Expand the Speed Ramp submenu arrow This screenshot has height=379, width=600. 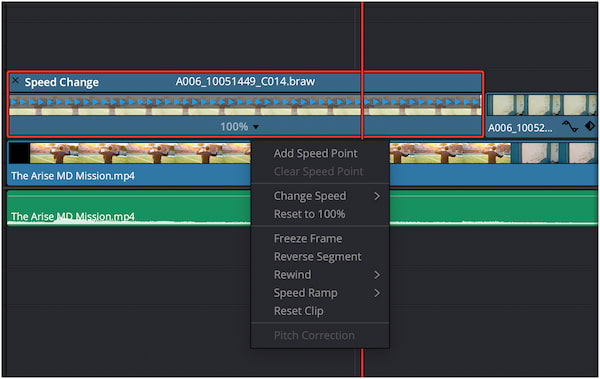pyautogui.click(x=377, y=293)
